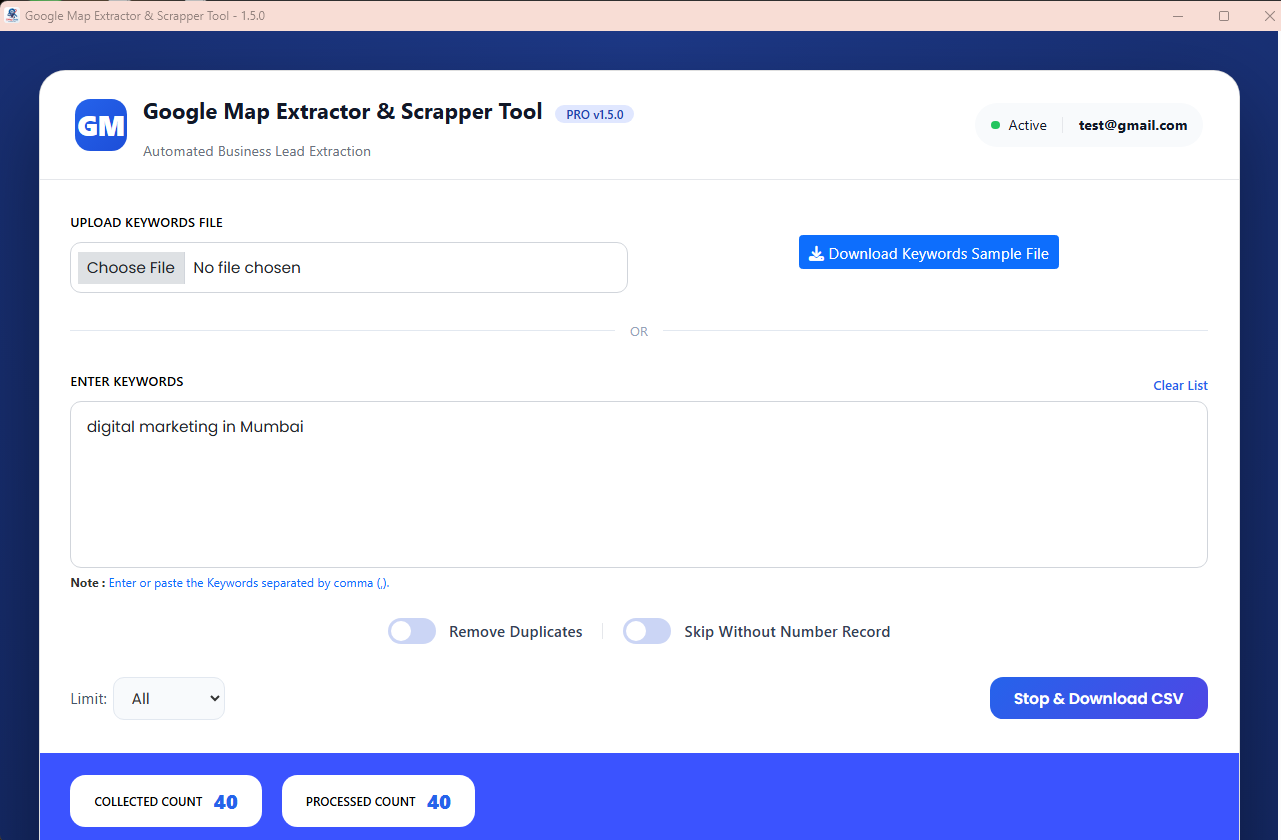
Task: Click the keywords separated by comma note
Action: click(248, 583)
